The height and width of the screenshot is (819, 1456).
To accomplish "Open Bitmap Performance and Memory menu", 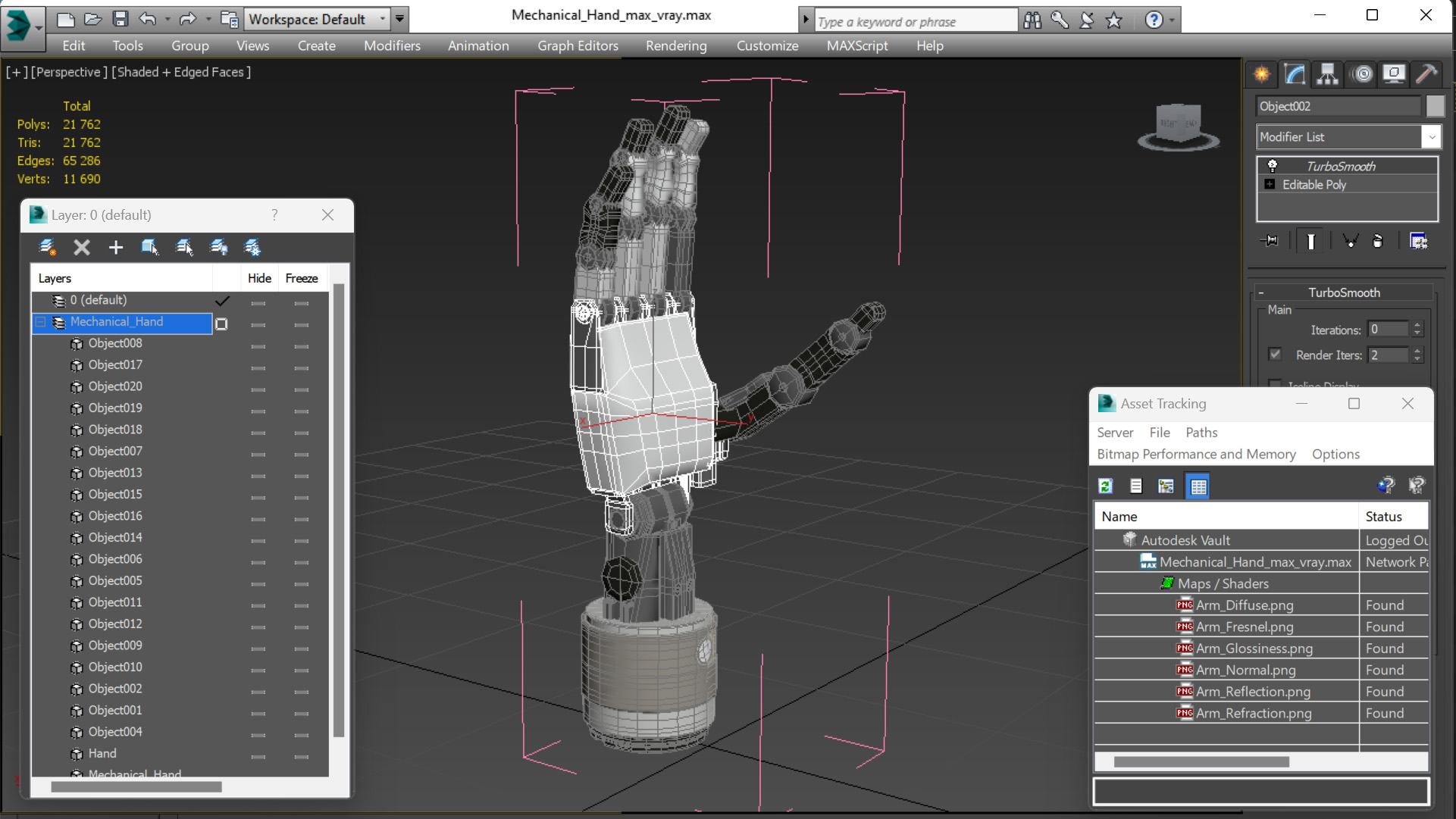I will 1196,454.
